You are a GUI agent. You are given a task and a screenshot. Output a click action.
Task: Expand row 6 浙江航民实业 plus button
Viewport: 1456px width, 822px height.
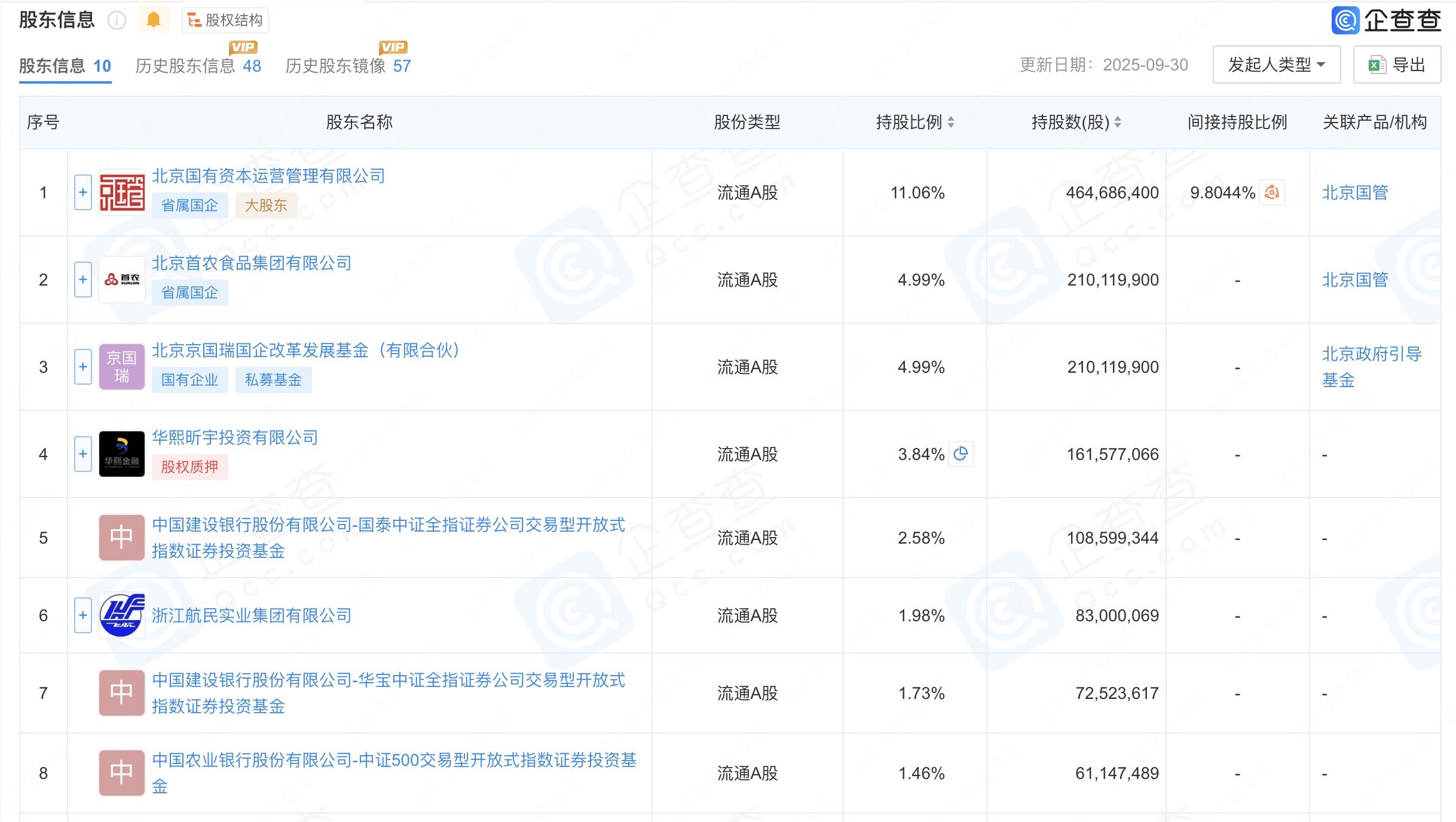click(x=83, y=615)
